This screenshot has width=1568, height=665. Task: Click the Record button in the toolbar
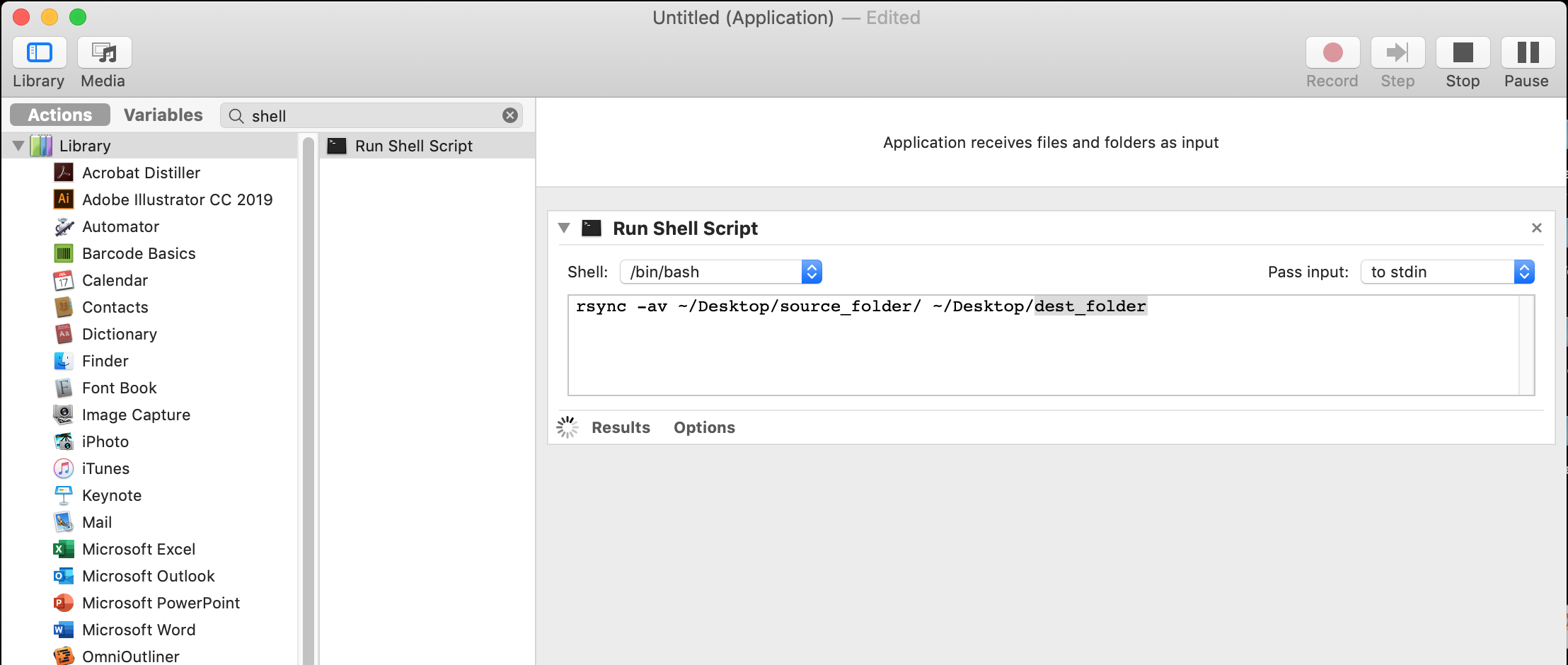coord(1332,52)
